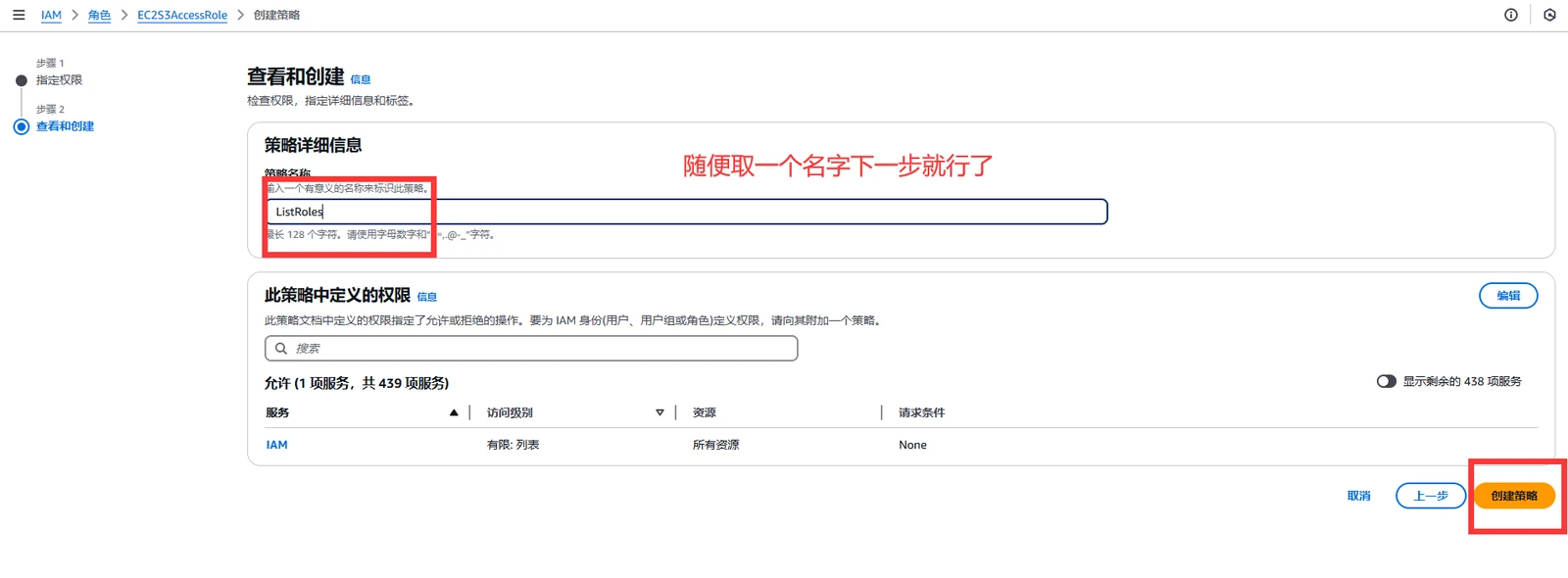Click 信息 link next to 查看和创建 heading
The height and width of the screenshot is (578, 1568).
click(361, 79)
